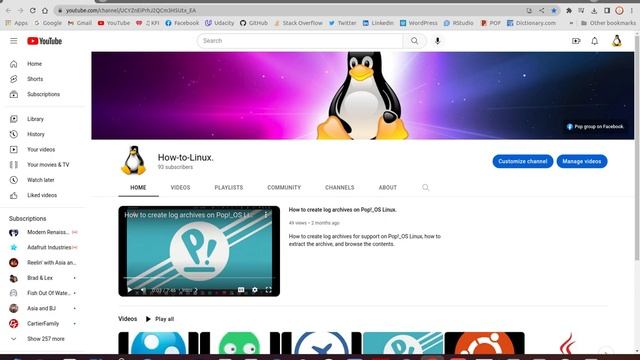Image resolution: width=640 pixels, height=360 pixels.
Task: Open Your videos in sidebar
Action: pyautogui.click(x=43, y=149)
